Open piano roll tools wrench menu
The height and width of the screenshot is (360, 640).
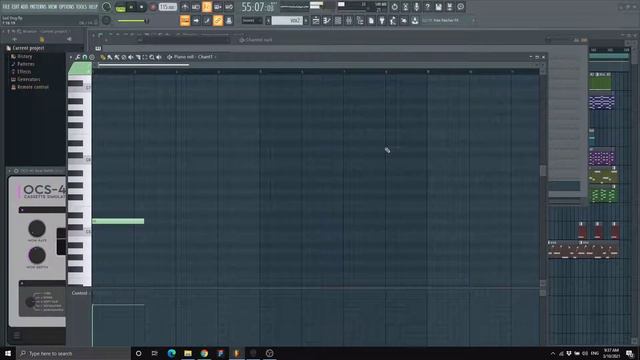coord(78,57)
